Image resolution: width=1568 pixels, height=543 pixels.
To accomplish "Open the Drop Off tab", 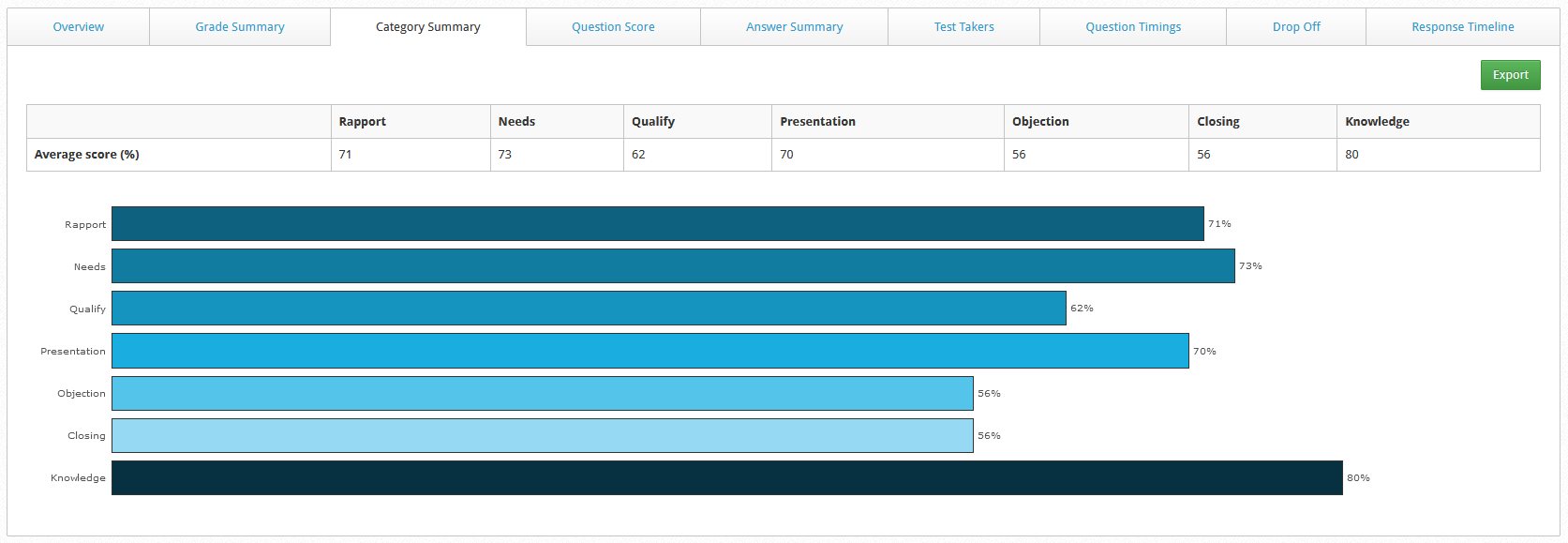I will (1295, 27).
